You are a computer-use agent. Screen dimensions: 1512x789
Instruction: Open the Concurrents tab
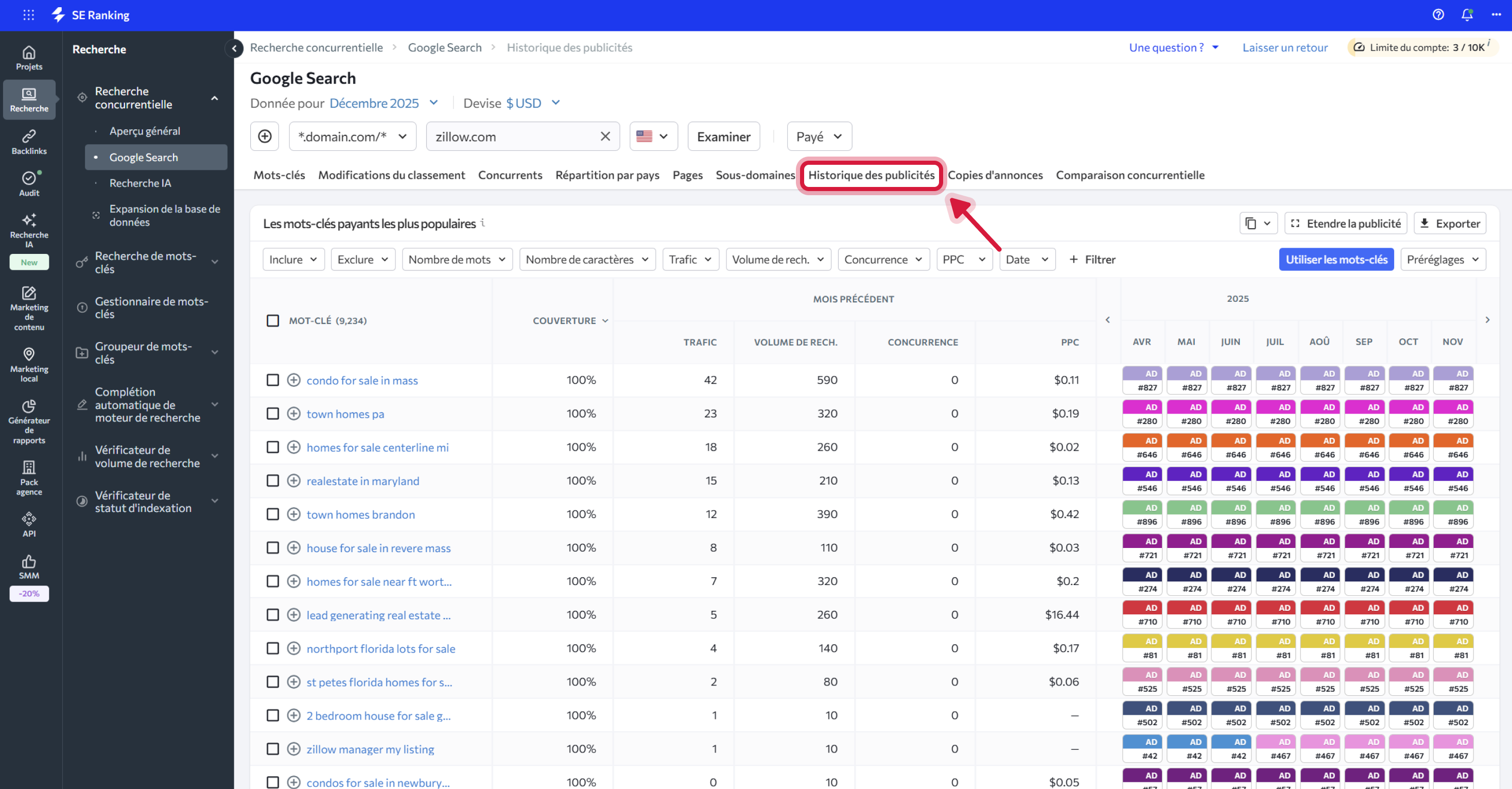510,175
